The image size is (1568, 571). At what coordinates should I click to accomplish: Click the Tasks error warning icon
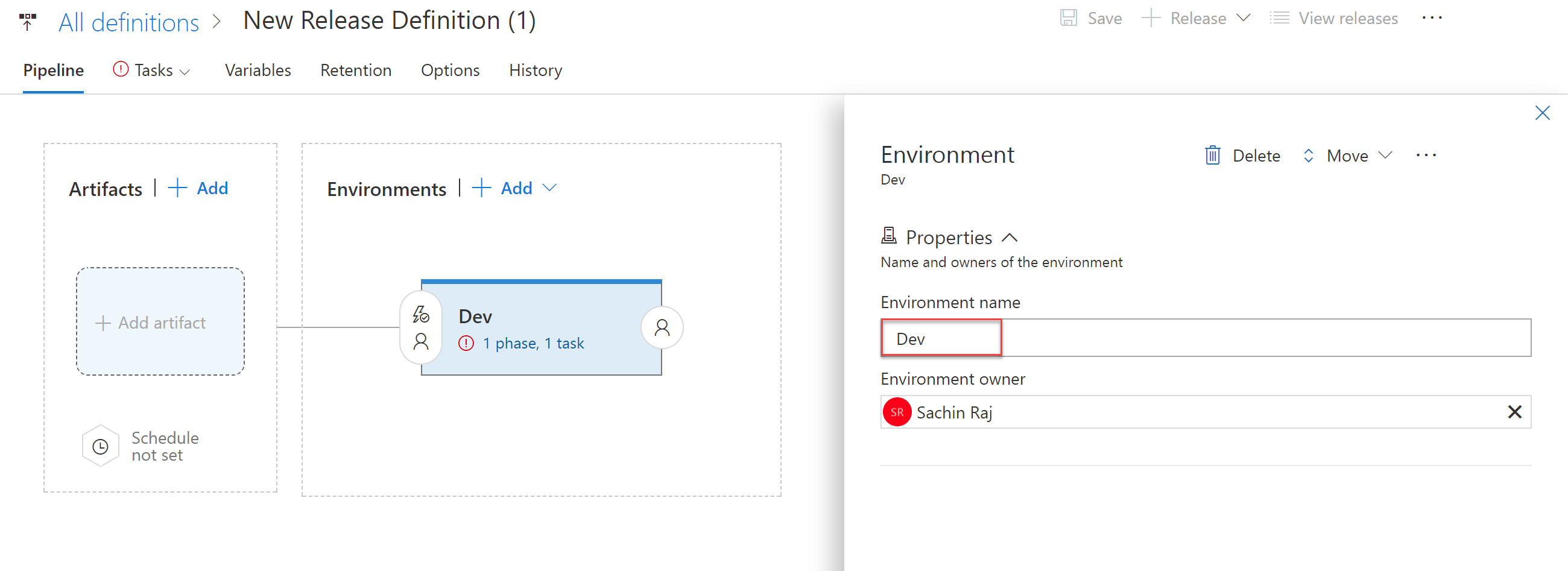click(121, 69)
